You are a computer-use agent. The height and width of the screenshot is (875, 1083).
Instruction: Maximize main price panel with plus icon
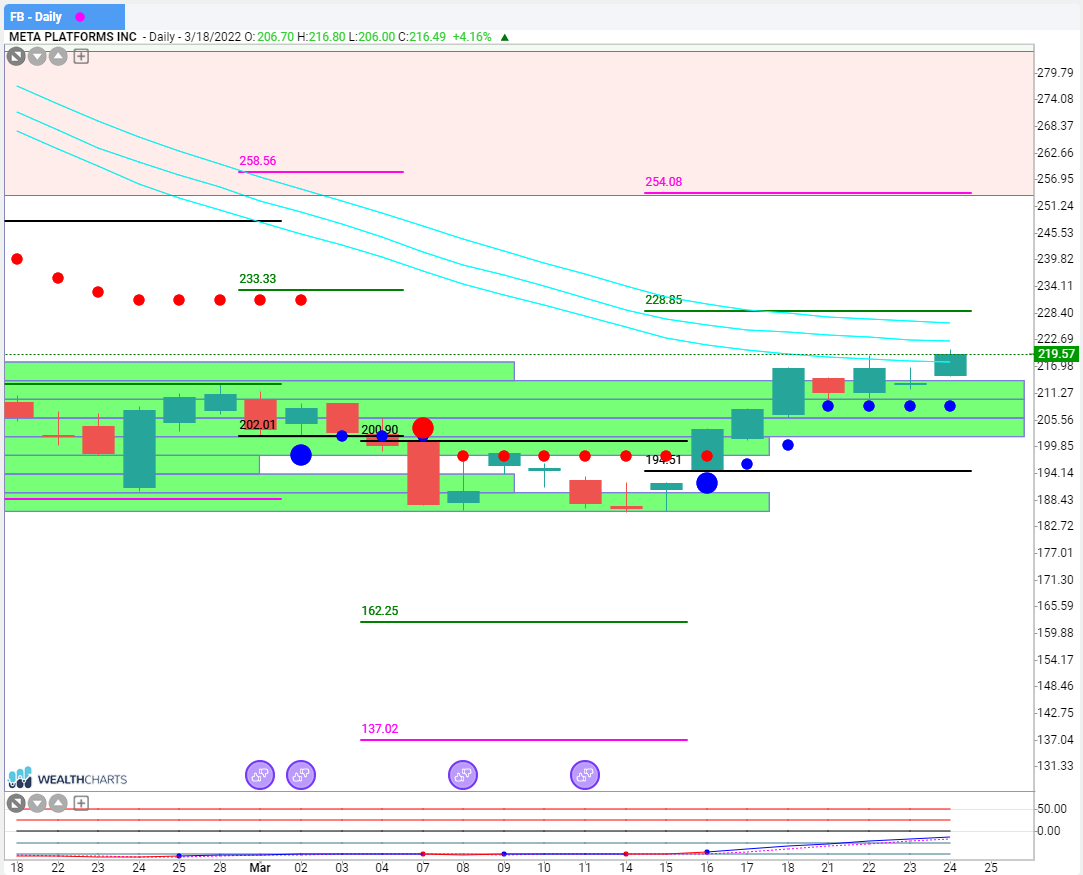coord(81,57)
